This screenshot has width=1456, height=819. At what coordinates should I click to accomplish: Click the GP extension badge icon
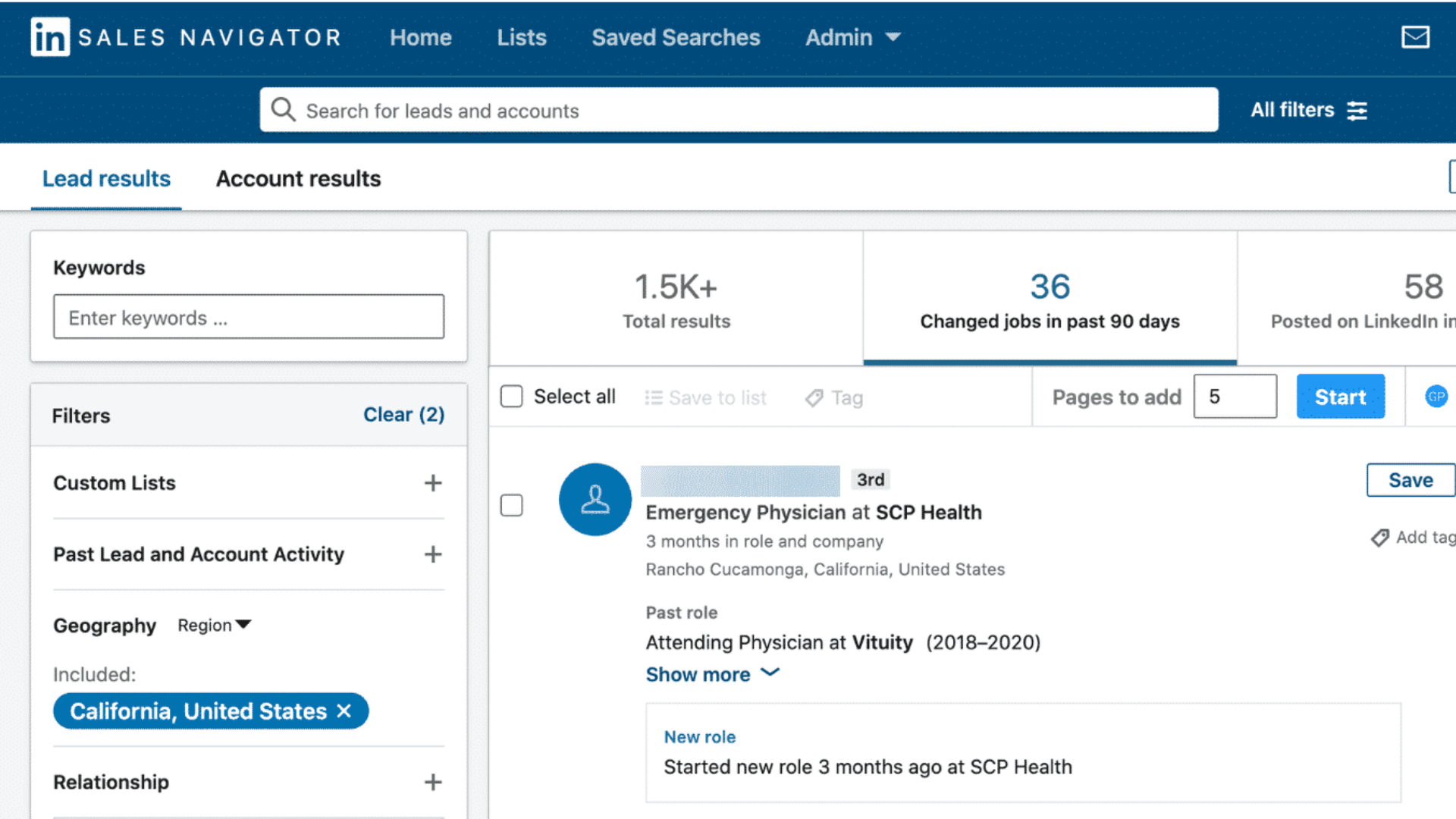coord(1436,396)
